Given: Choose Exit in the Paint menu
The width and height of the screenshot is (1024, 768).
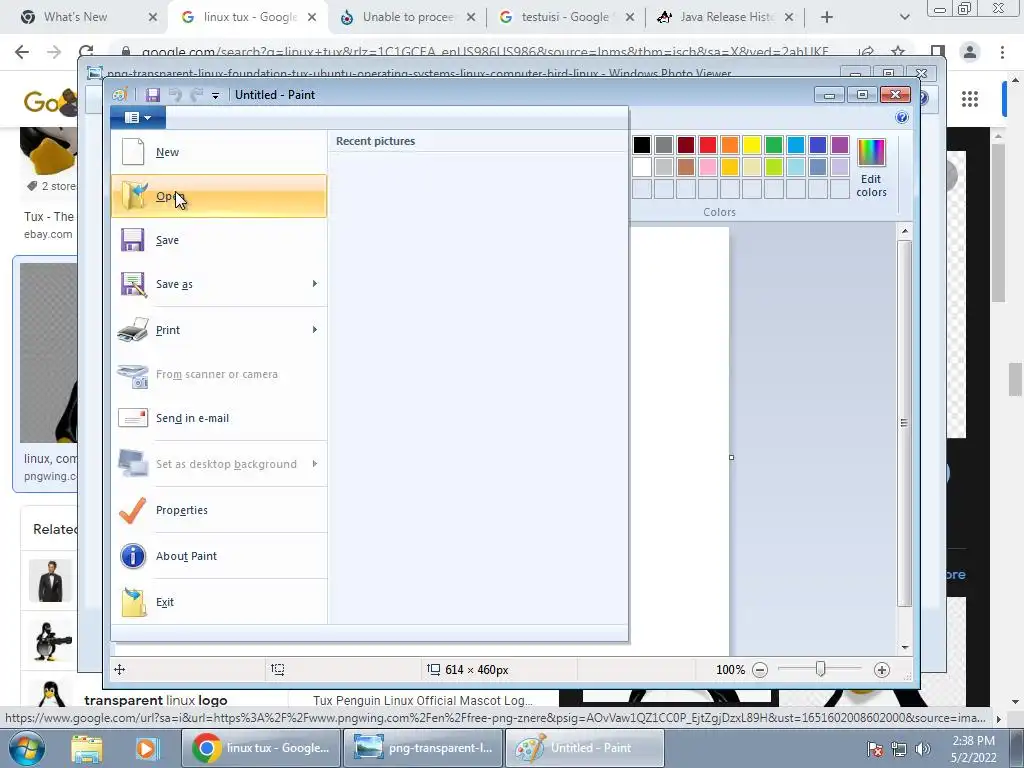Looking at the screenshot, I should (219, 602).
